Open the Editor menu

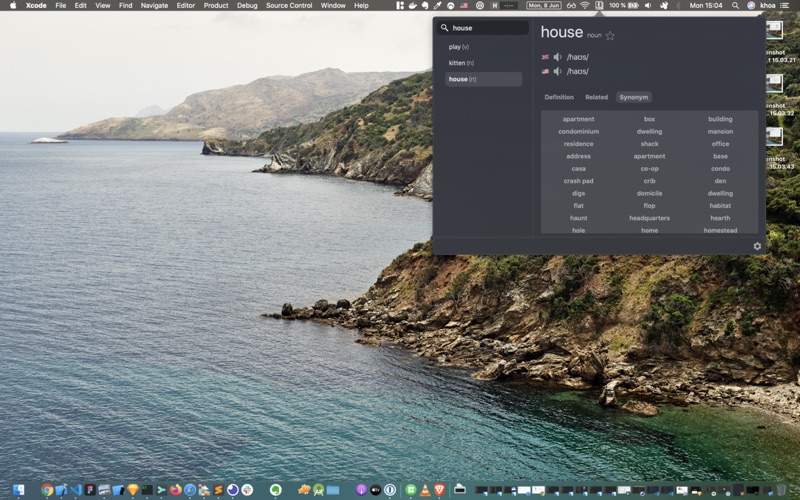click(186, 6)
